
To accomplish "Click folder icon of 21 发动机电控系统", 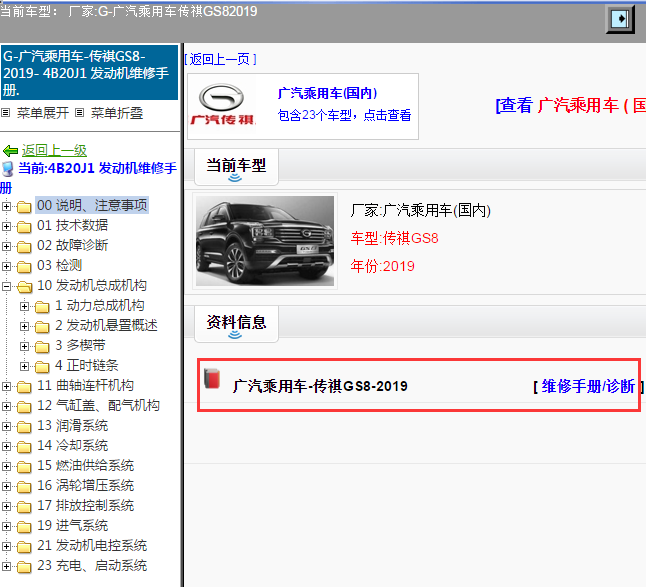I will (x=24, y=547).
